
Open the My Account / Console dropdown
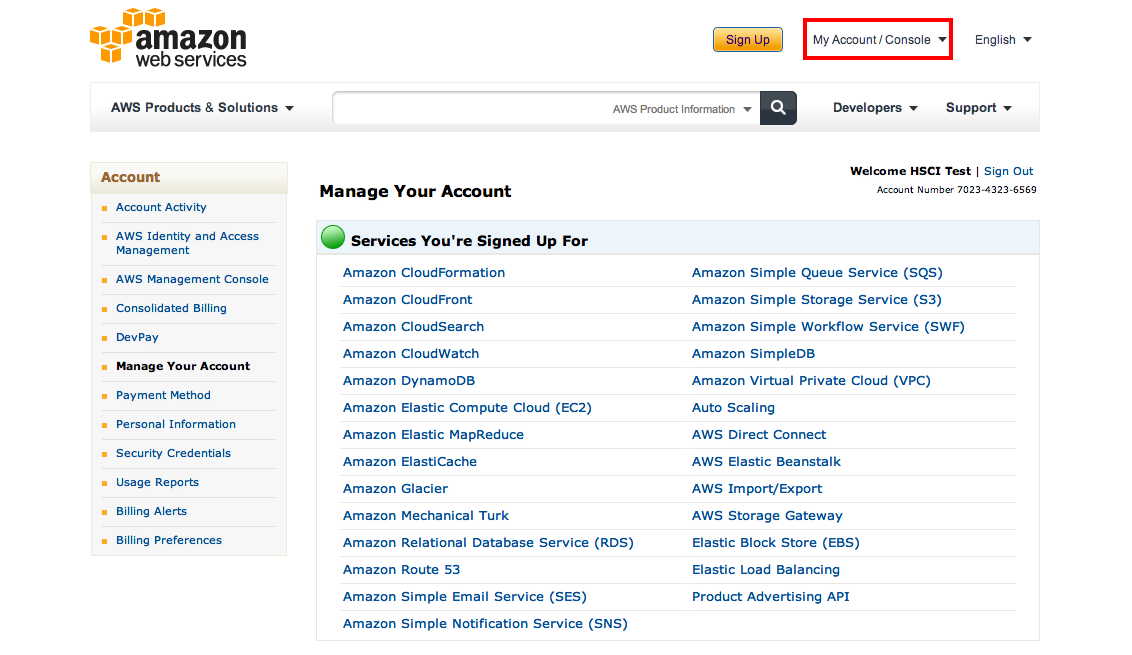[879, 40]
